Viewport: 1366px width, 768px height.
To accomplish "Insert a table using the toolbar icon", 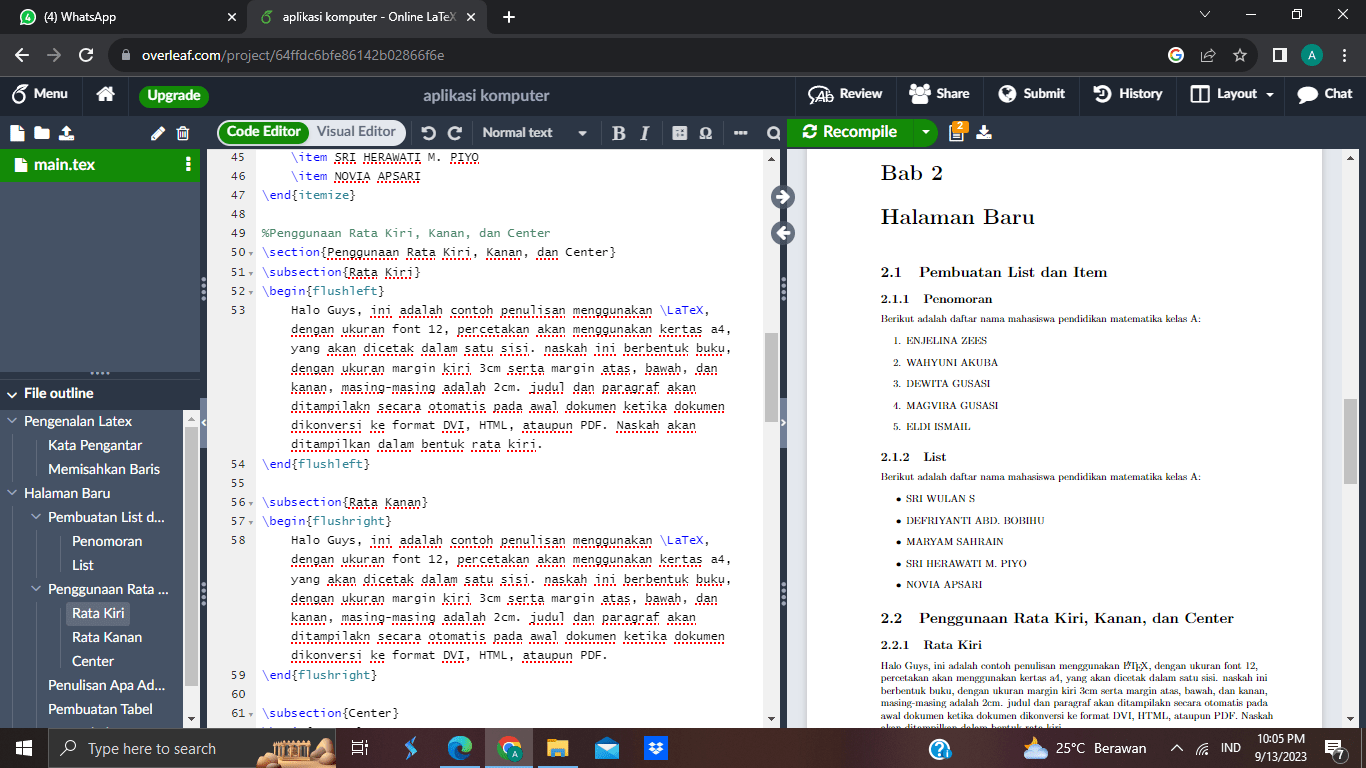I will pos(680,133).
